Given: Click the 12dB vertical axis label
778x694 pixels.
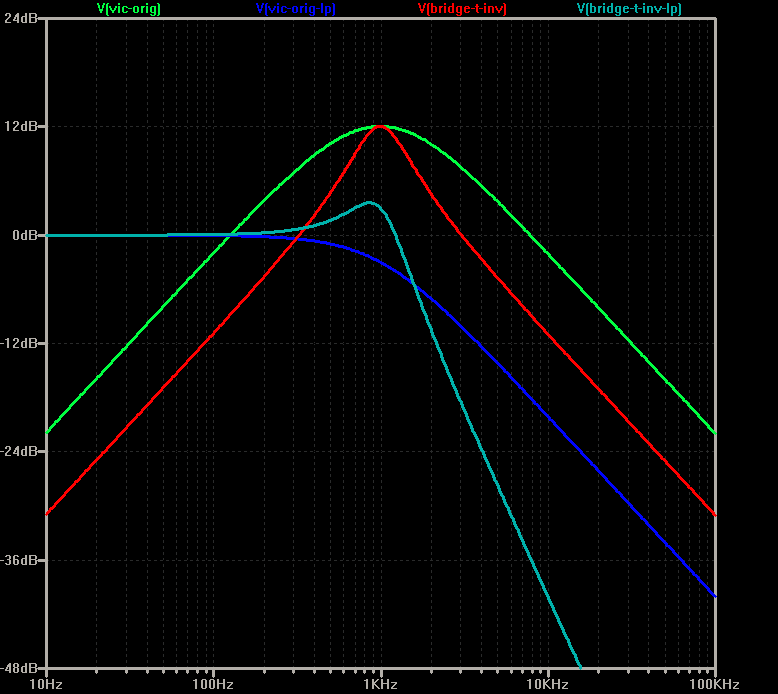Looking at the screenshot, I should 21,126.
